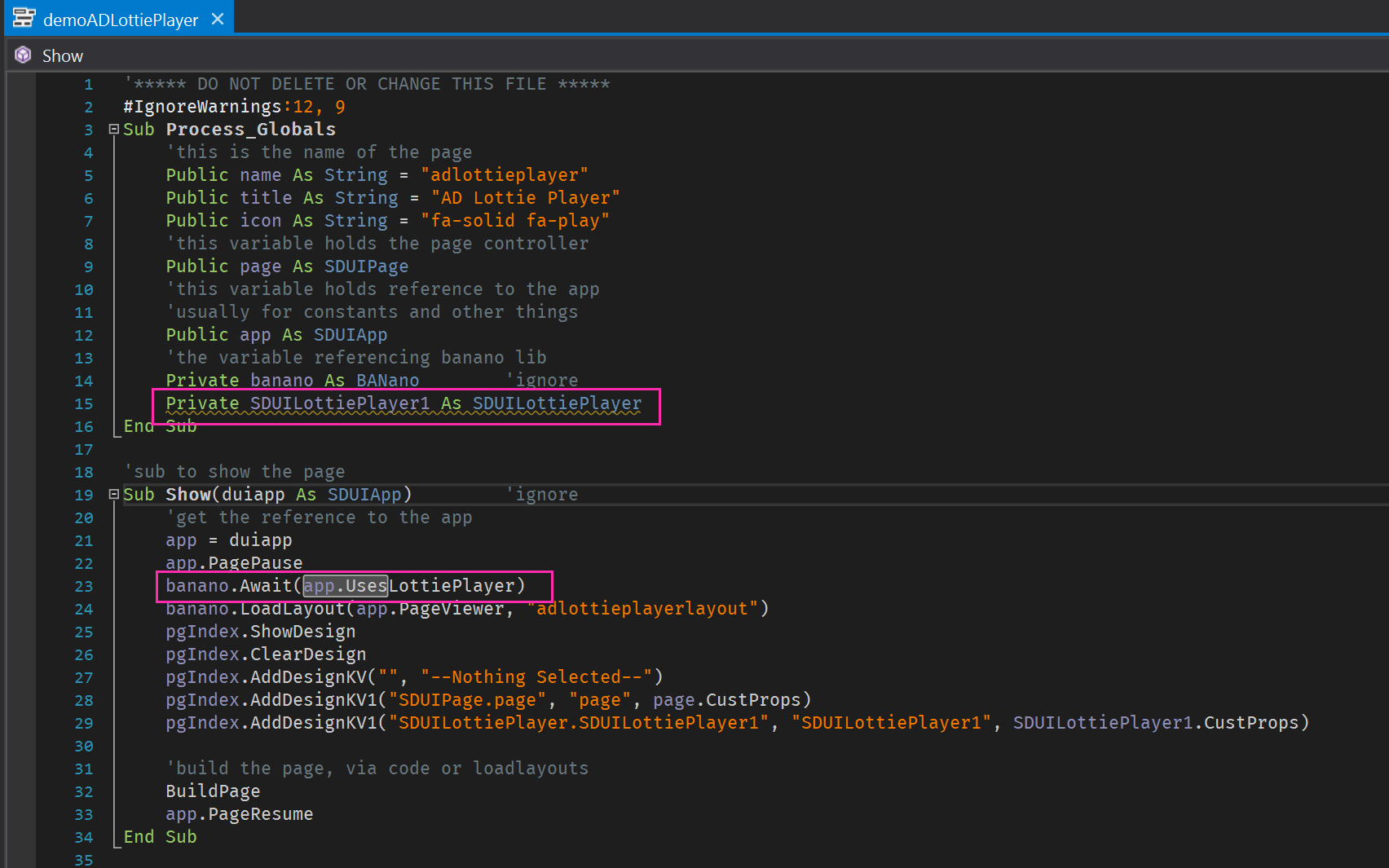Click line number 23 in the gutter
The width and height of the screenshot is (1389, 868).
(x=84, y=586)
